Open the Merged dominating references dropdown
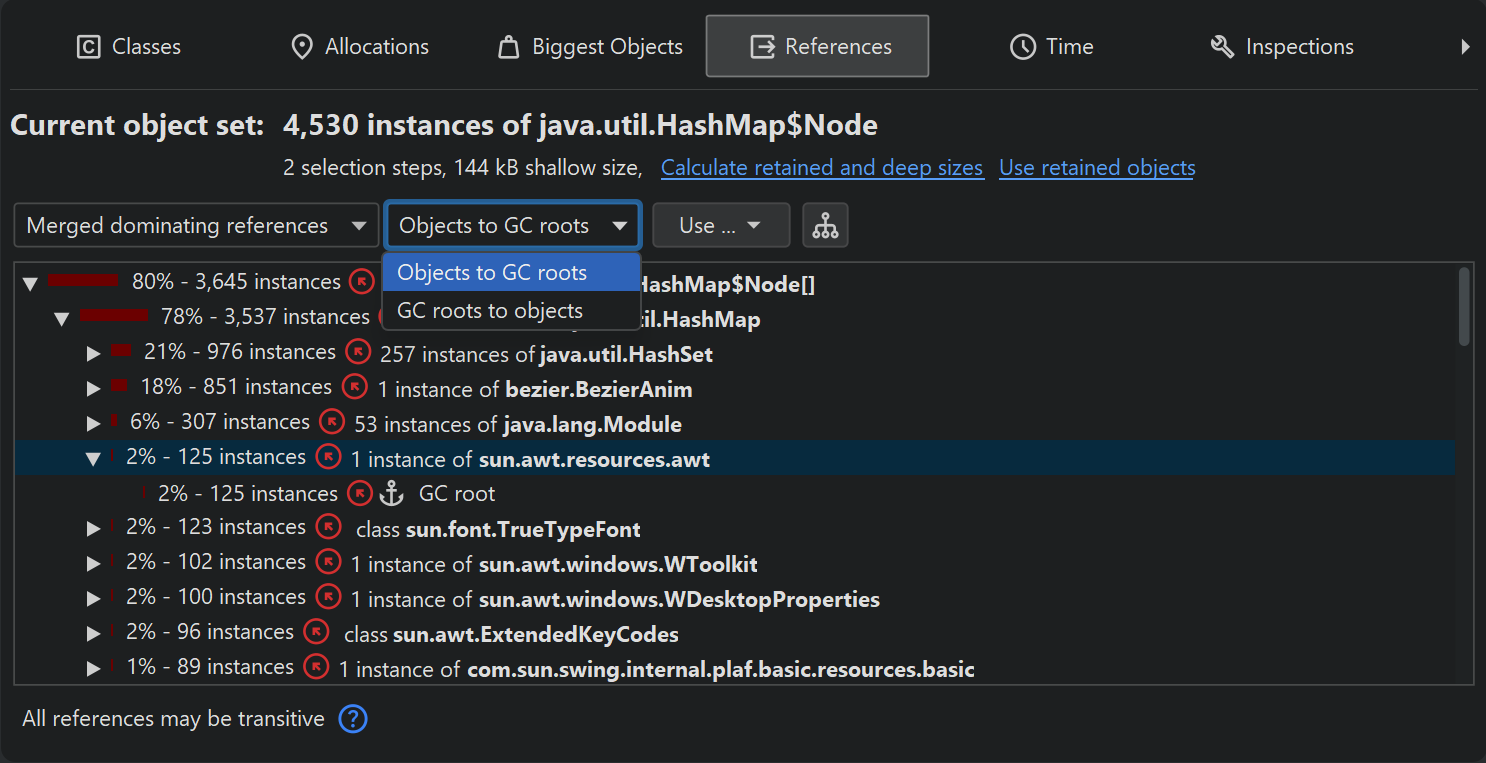 [196, 226]
